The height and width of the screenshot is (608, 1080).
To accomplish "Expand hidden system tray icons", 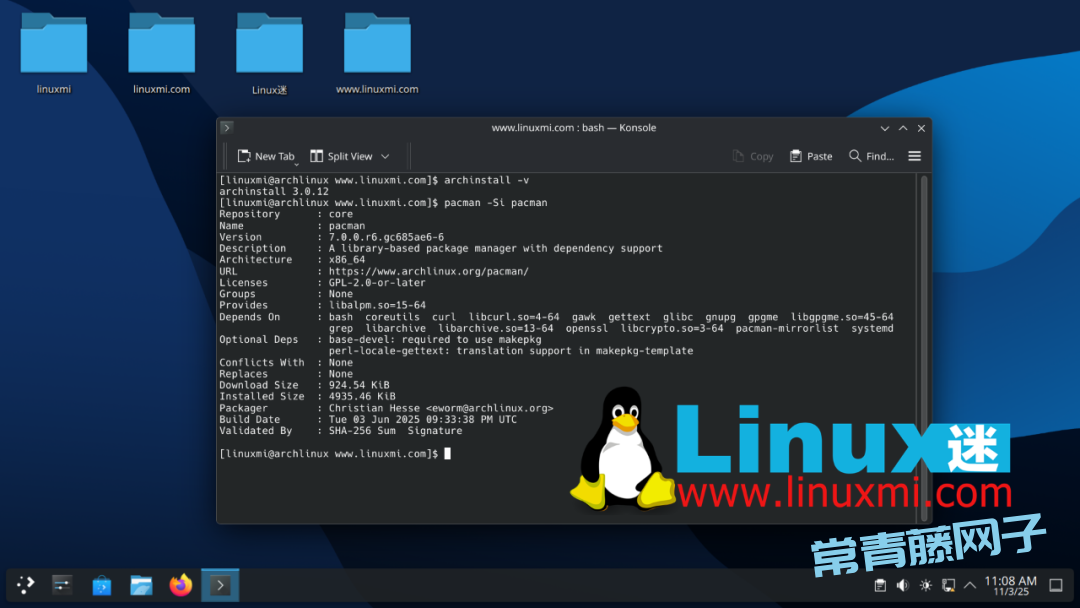I will [x=969, y=585].
